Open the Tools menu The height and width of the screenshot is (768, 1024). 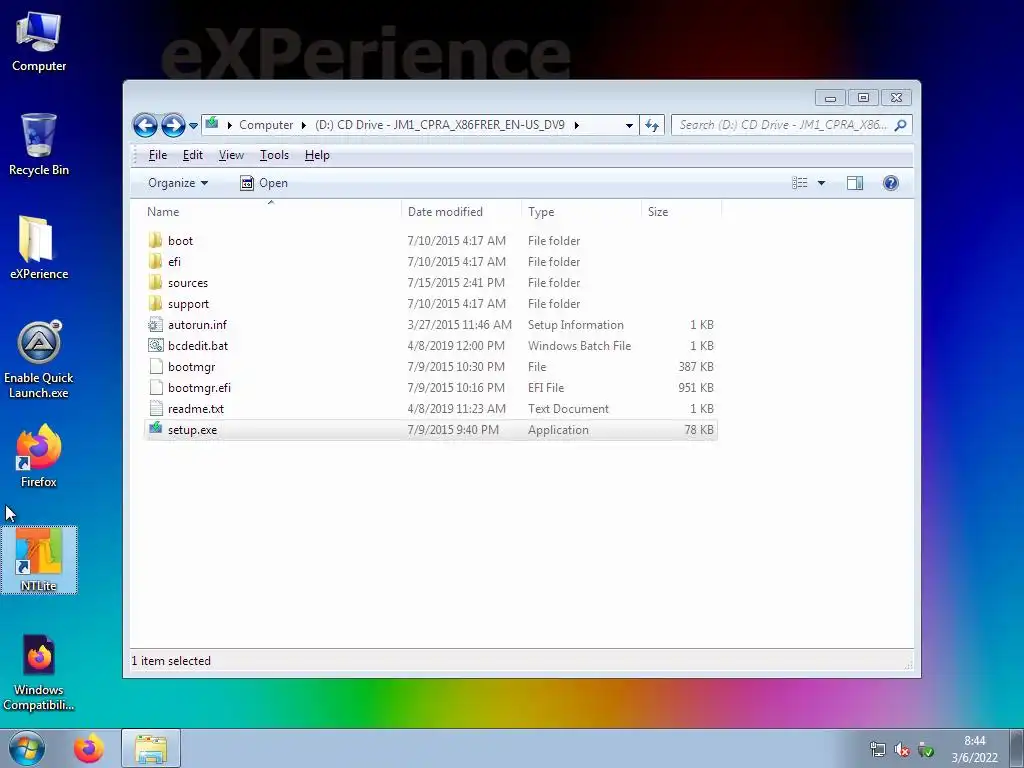[274, 155]
